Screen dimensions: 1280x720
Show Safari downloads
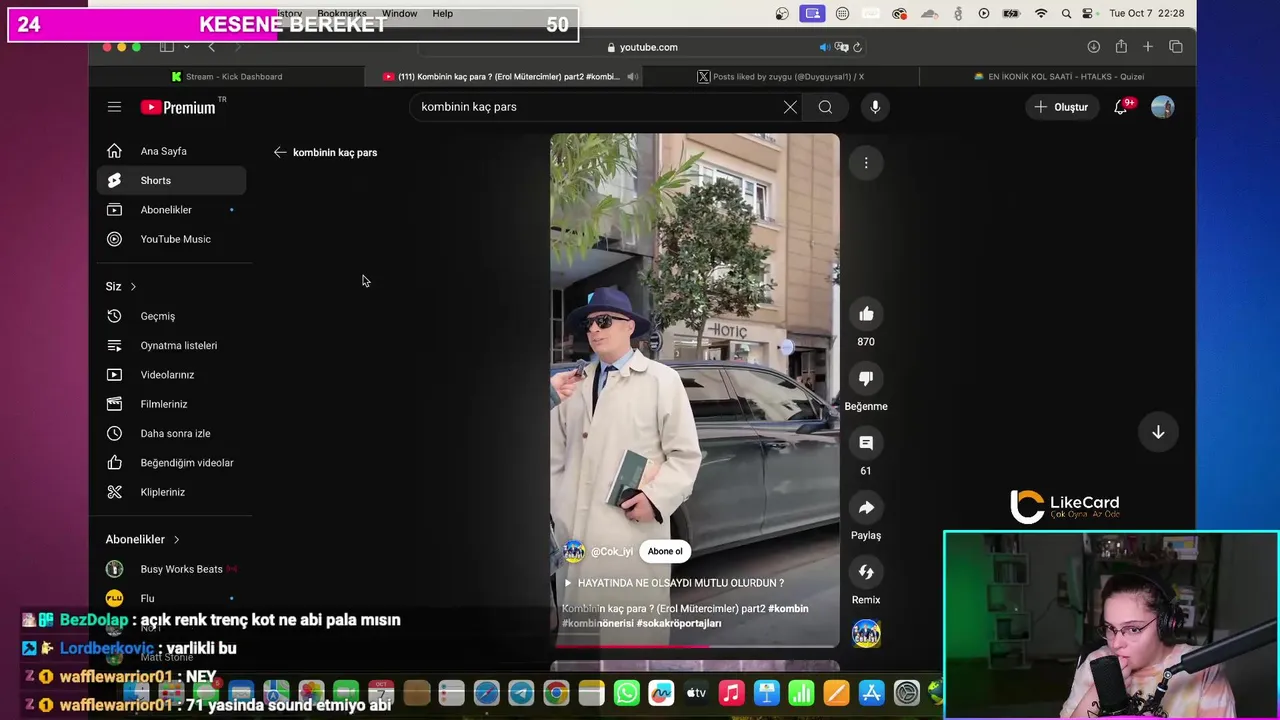1093,47
